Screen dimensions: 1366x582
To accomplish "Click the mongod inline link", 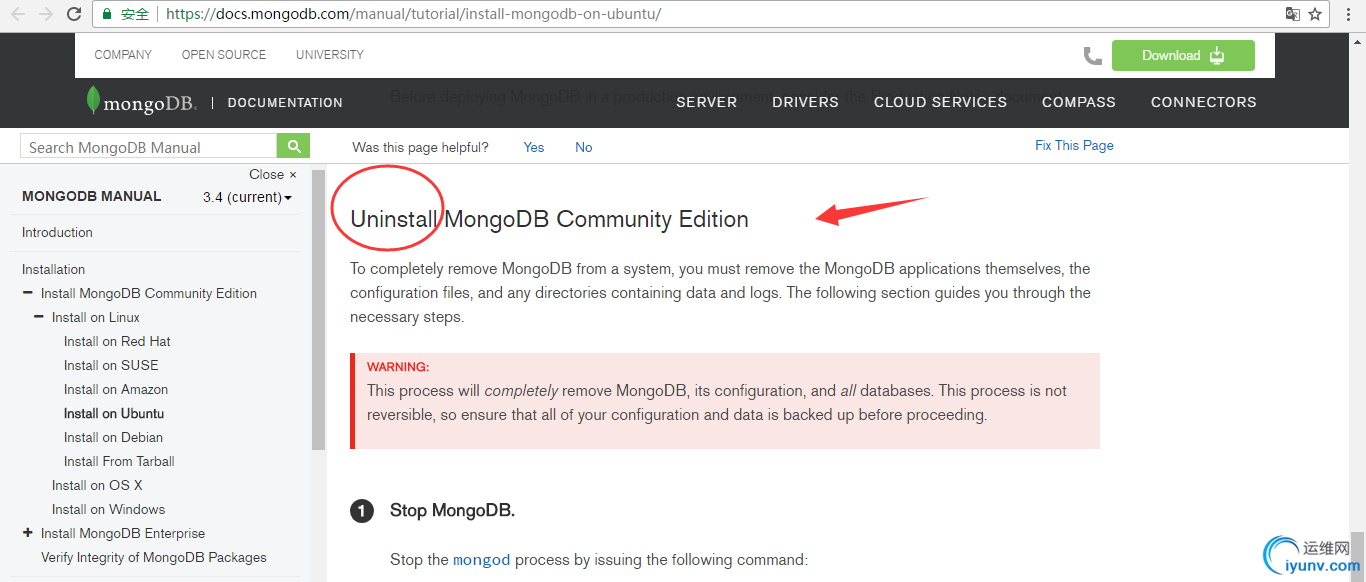I will click(x=482, y=560).
